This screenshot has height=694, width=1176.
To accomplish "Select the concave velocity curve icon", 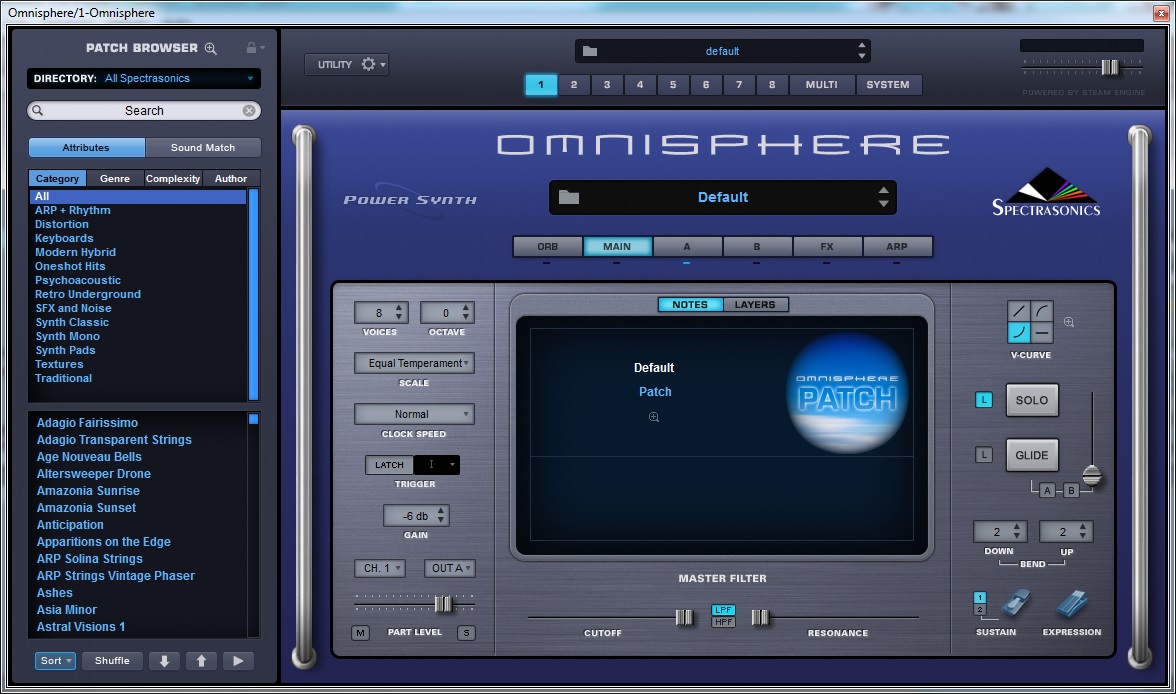I will [1018, 332].
